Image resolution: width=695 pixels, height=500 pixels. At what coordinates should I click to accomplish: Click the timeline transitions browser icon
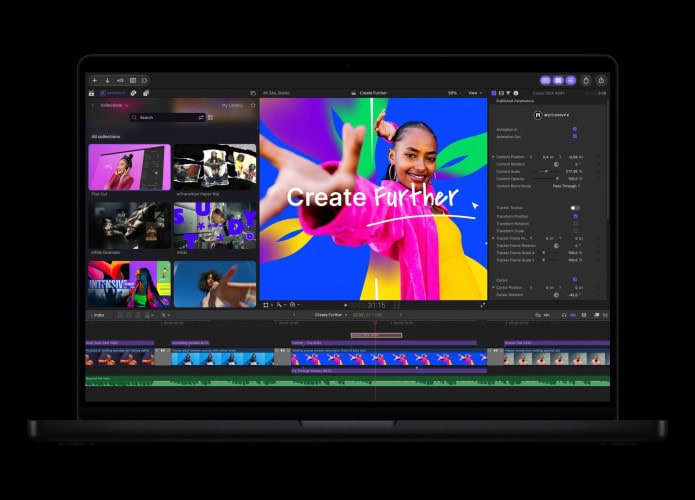605,315
